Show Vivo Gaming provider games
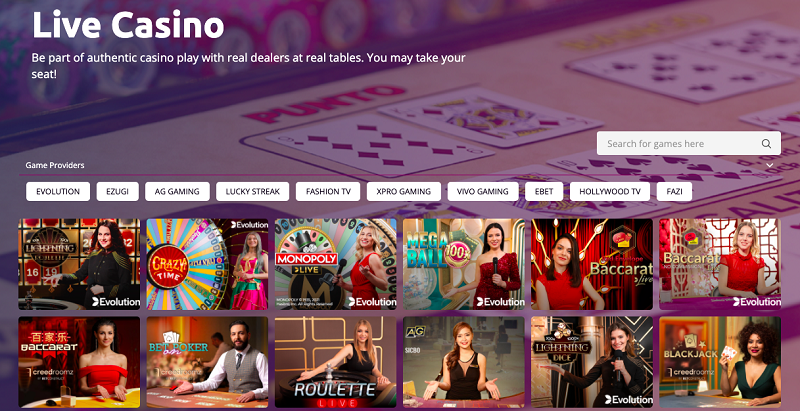The width and height of the screenshot is (800, 411). (483, 192)
